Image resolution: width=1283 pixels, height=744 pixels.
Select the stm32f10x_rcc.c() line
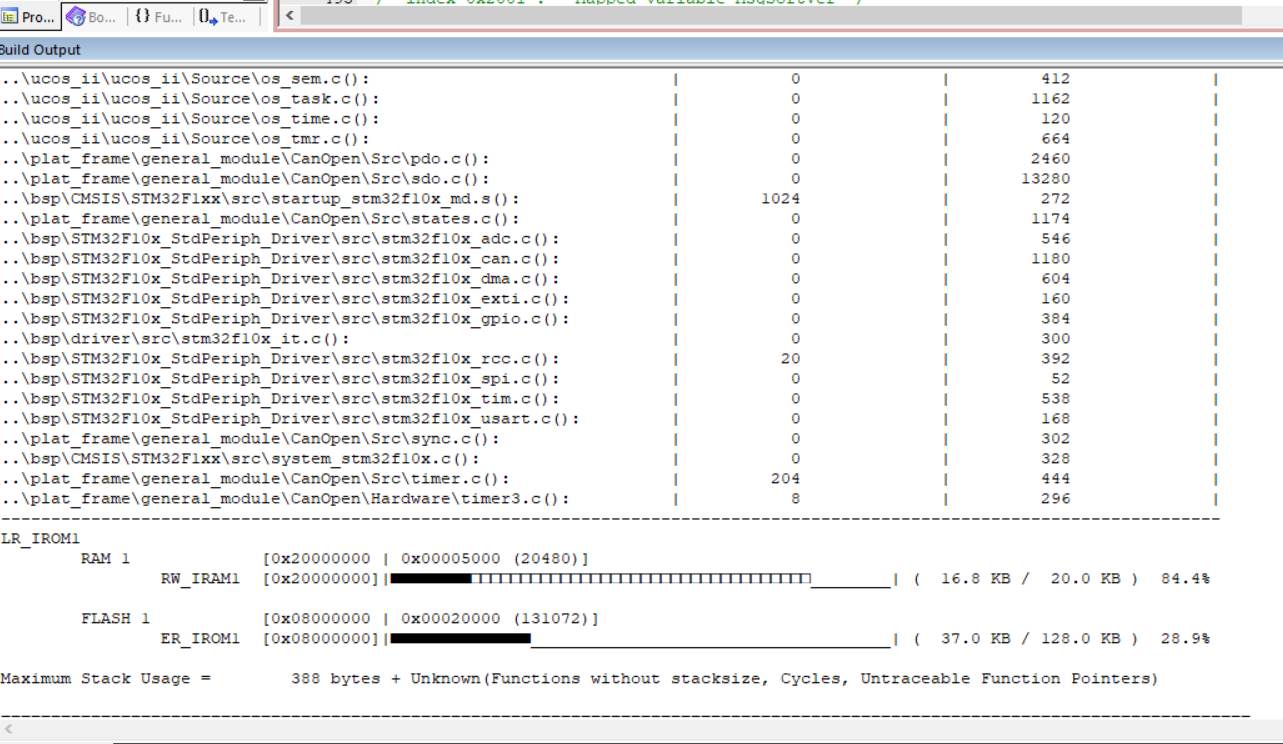click(x=608, y=358)
